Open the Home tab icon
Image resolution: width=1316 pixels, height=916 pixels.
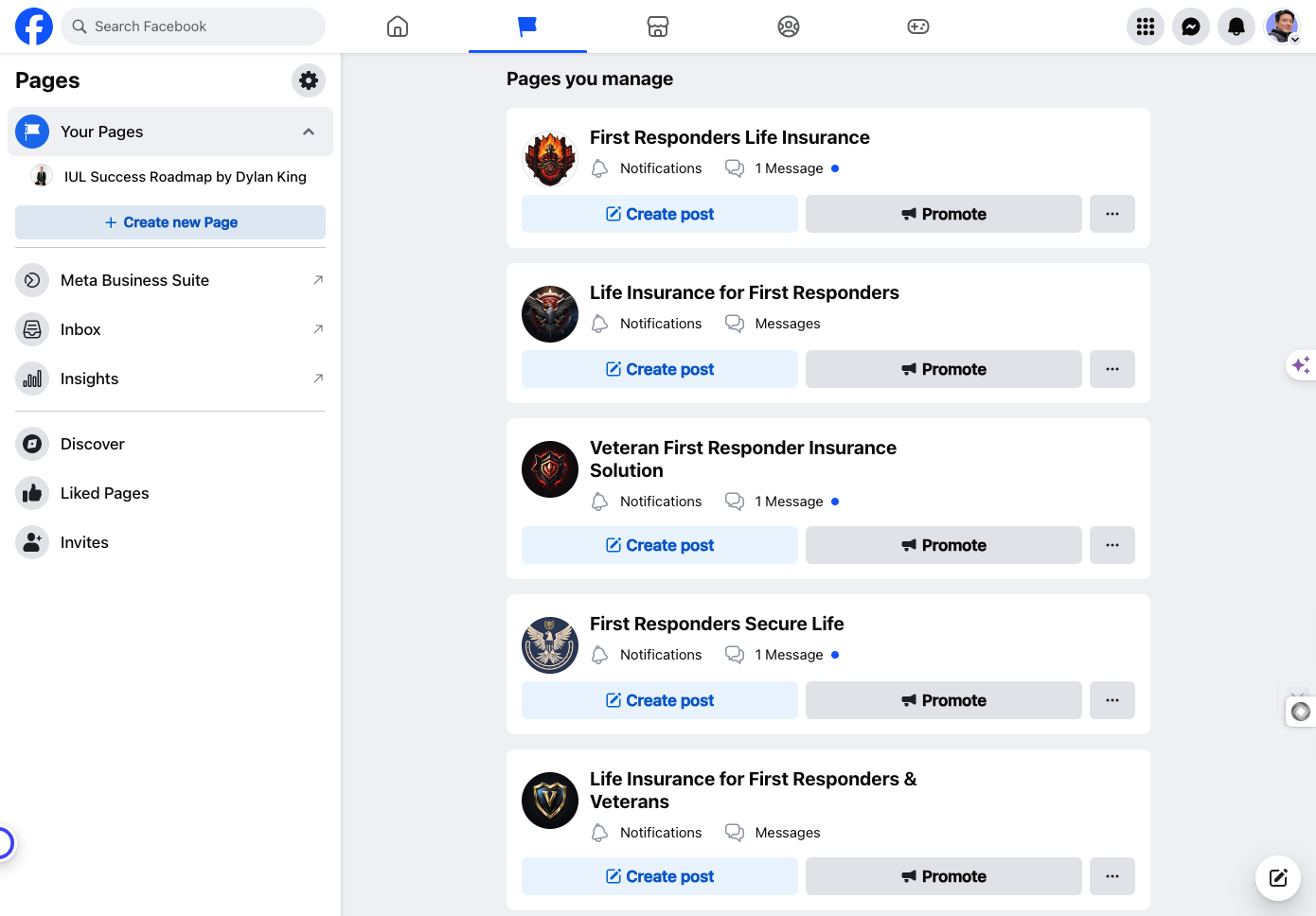[398, 26]
